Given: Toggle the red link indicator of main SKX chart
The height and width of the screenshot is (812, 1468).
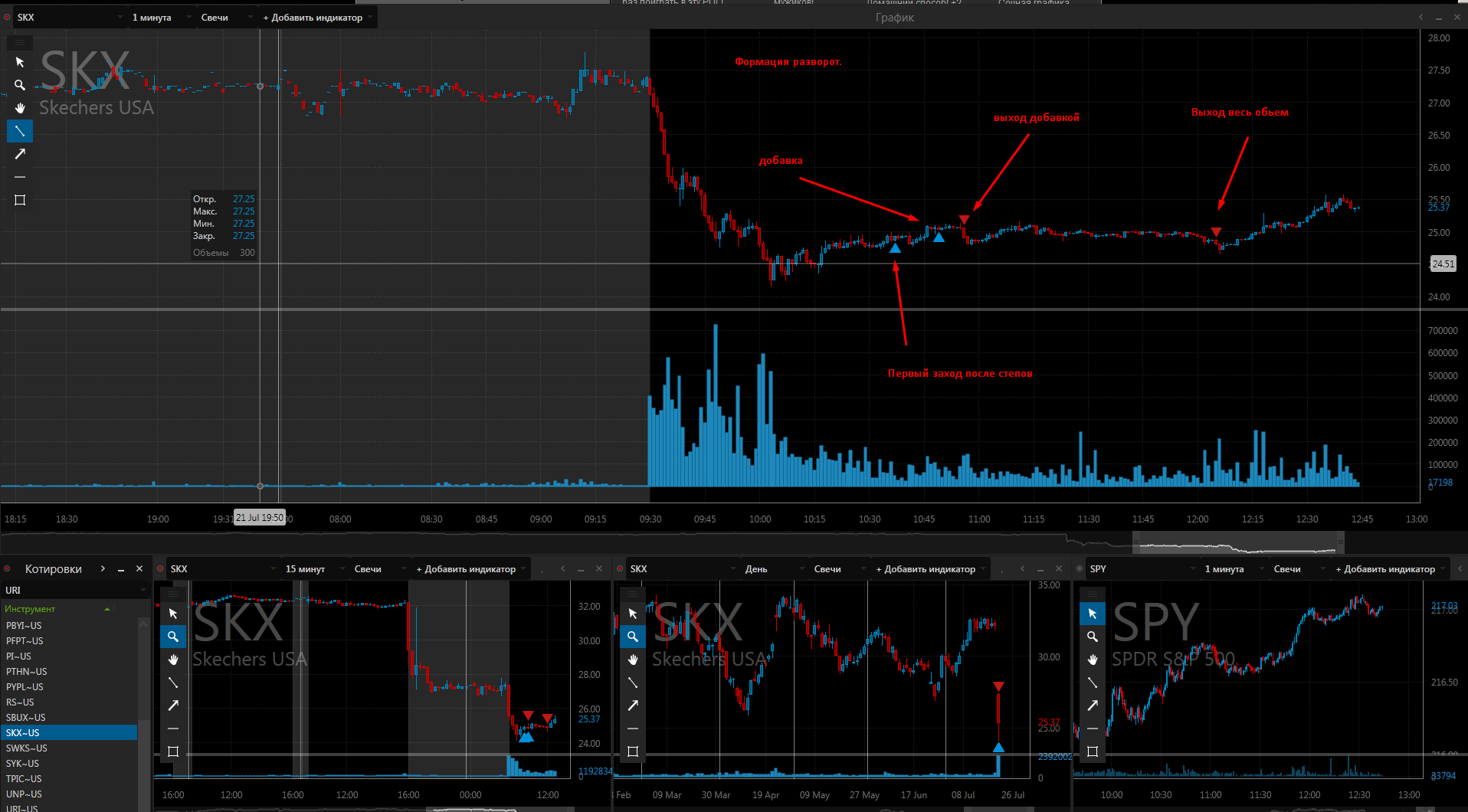Looking at the screenshot, I should tap(7, 17).
